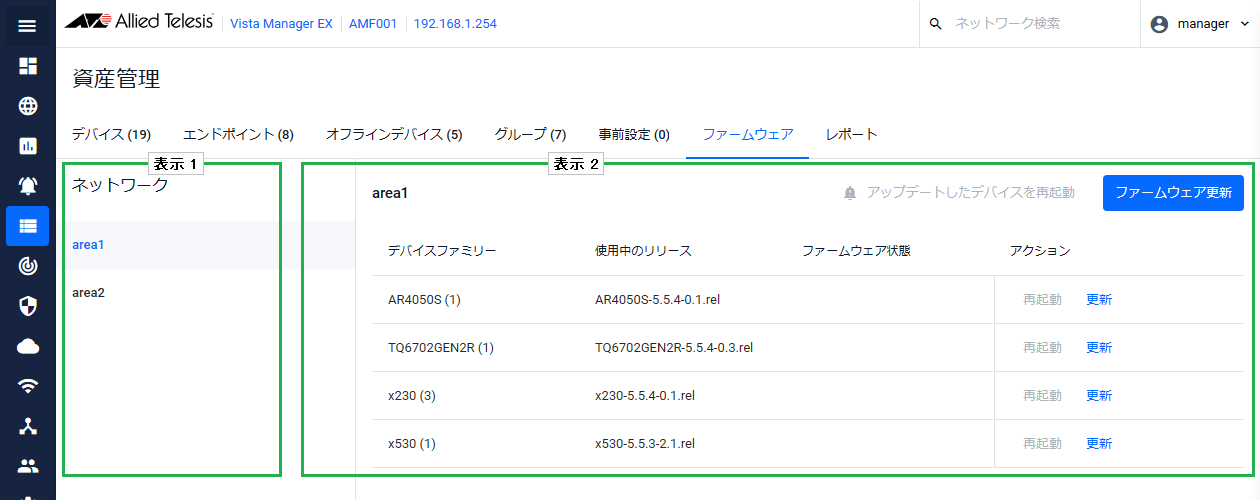Image resolution: width=1260 pixels, height=500 pixels.
Task: Click the ネットワーク panel heading
Action: [120, 184]
